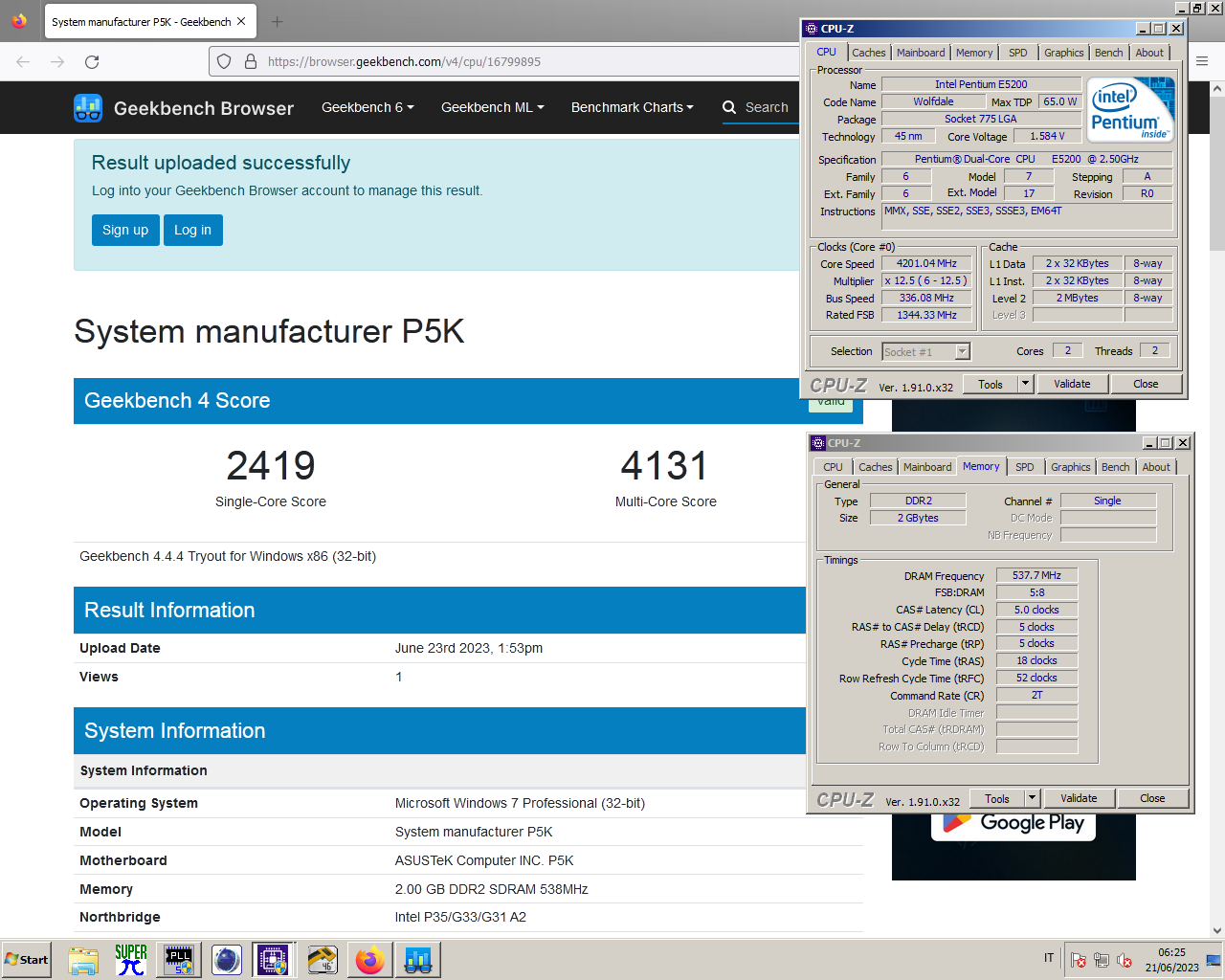Viewport: 1225px width, 980px height.
Task: Click the DRAM Frequency 537.7 MHz value
Action: (1036, 575)
